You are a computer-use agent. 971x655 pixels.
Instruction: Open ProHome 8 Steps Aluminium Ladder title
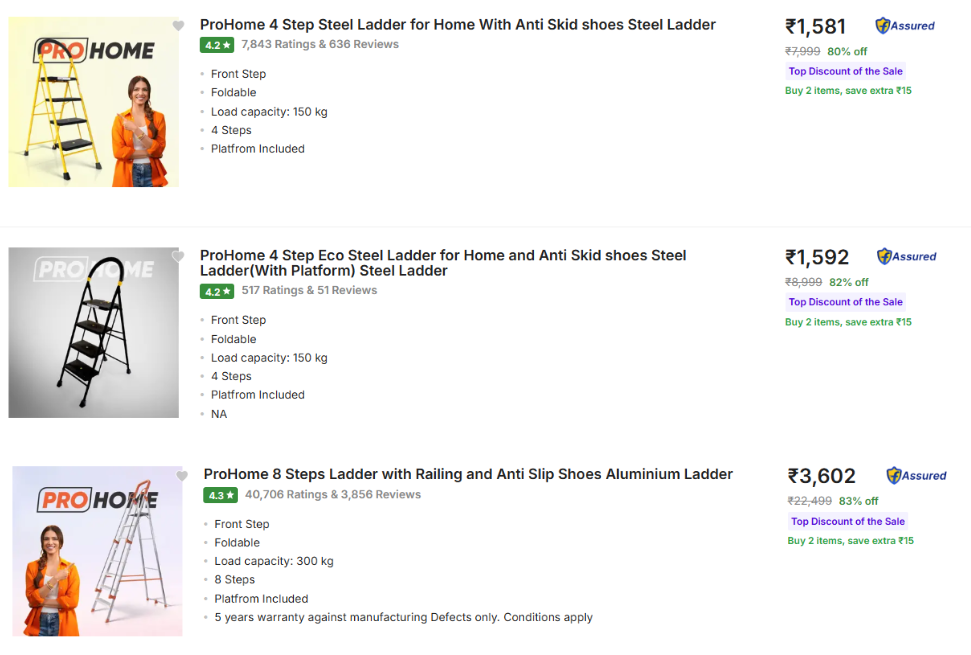tap(468, 474)
